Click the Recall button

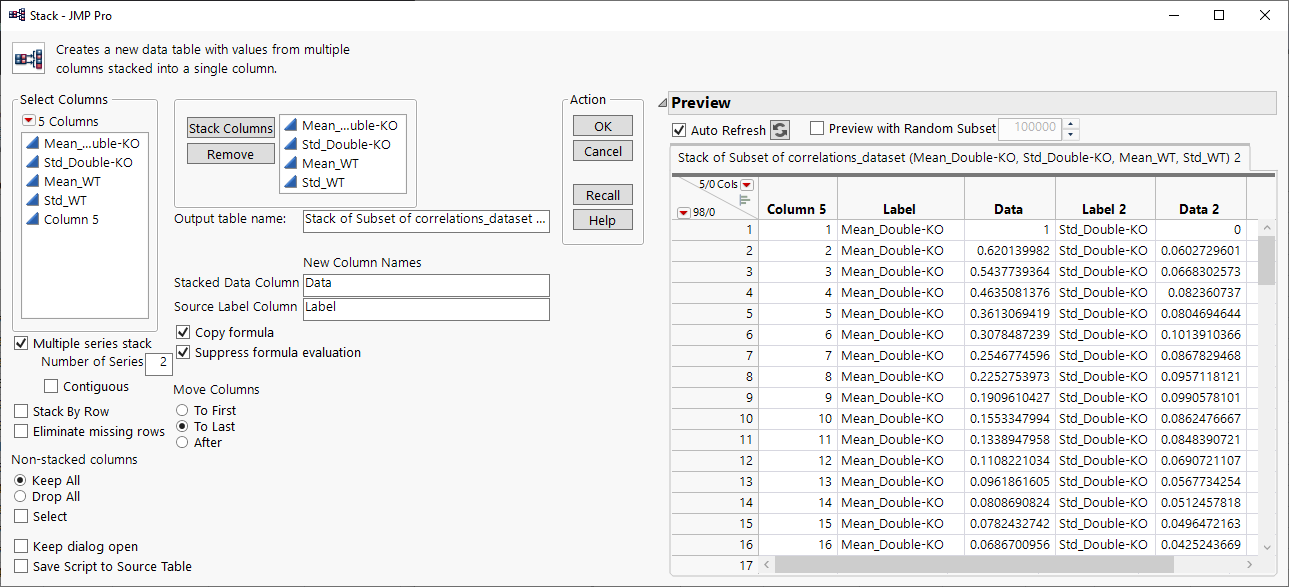(x=602, y=195)
